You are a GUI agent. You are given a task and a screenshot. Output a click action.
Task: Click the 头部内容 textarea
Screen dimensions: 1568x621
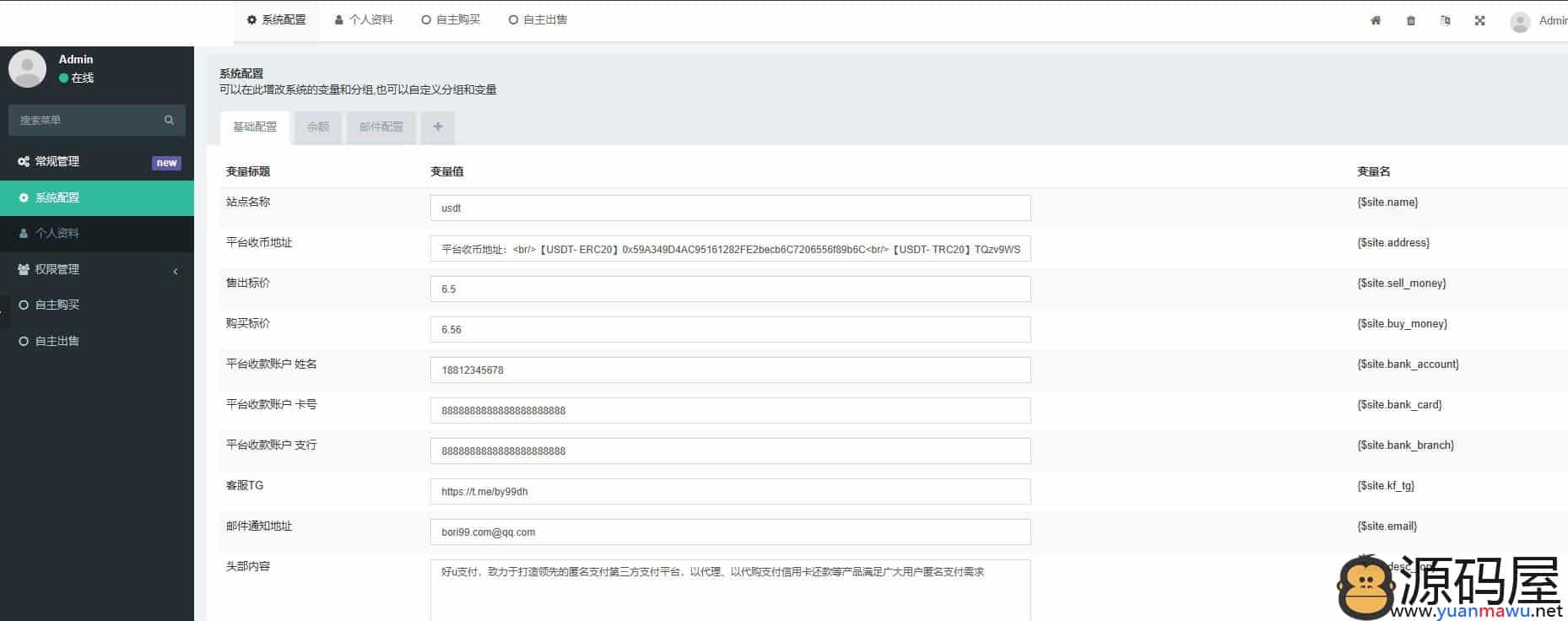[730, 590]
